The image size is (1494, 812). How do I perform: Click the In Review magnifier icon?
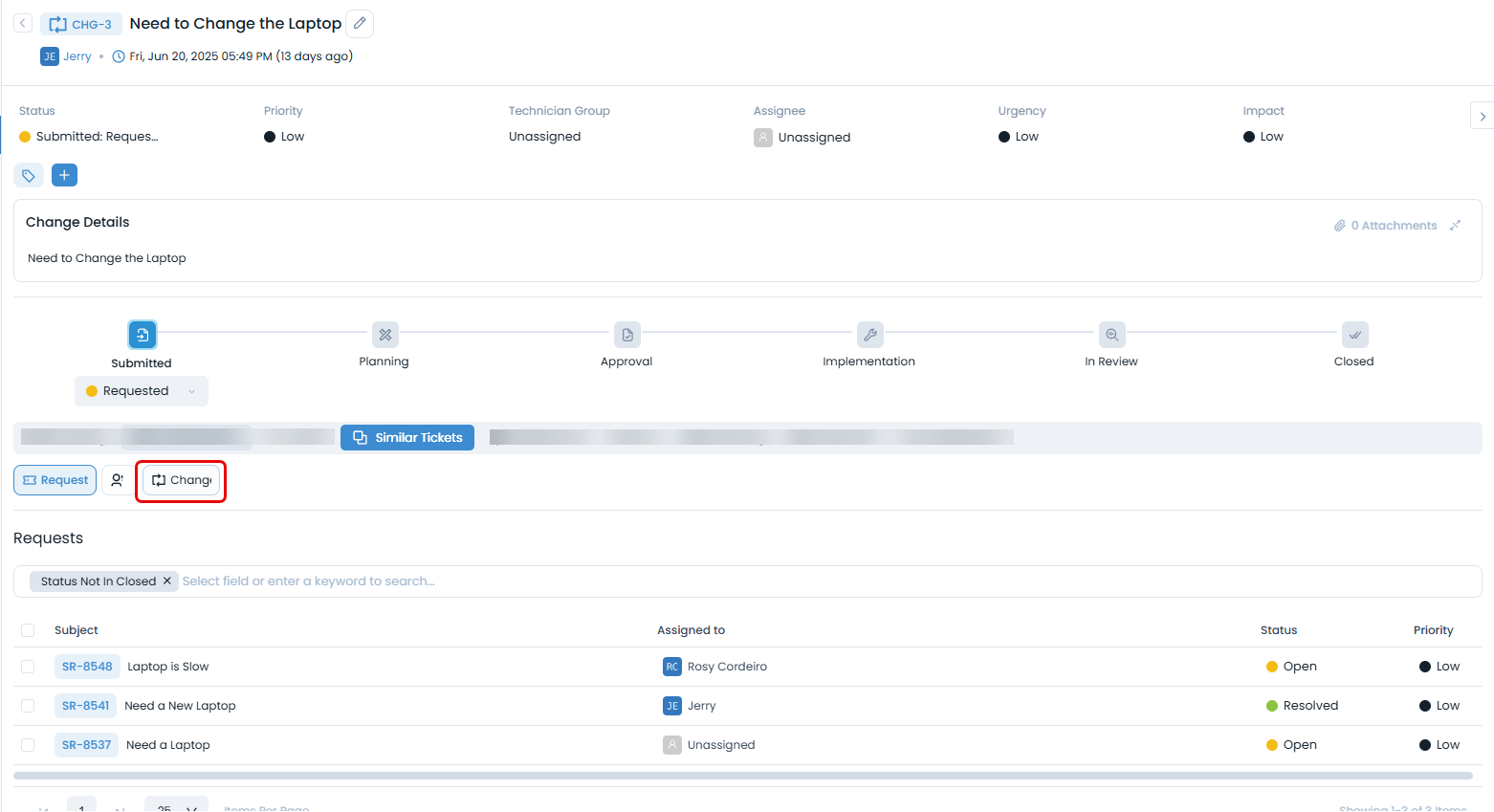tap(1111, 335)
